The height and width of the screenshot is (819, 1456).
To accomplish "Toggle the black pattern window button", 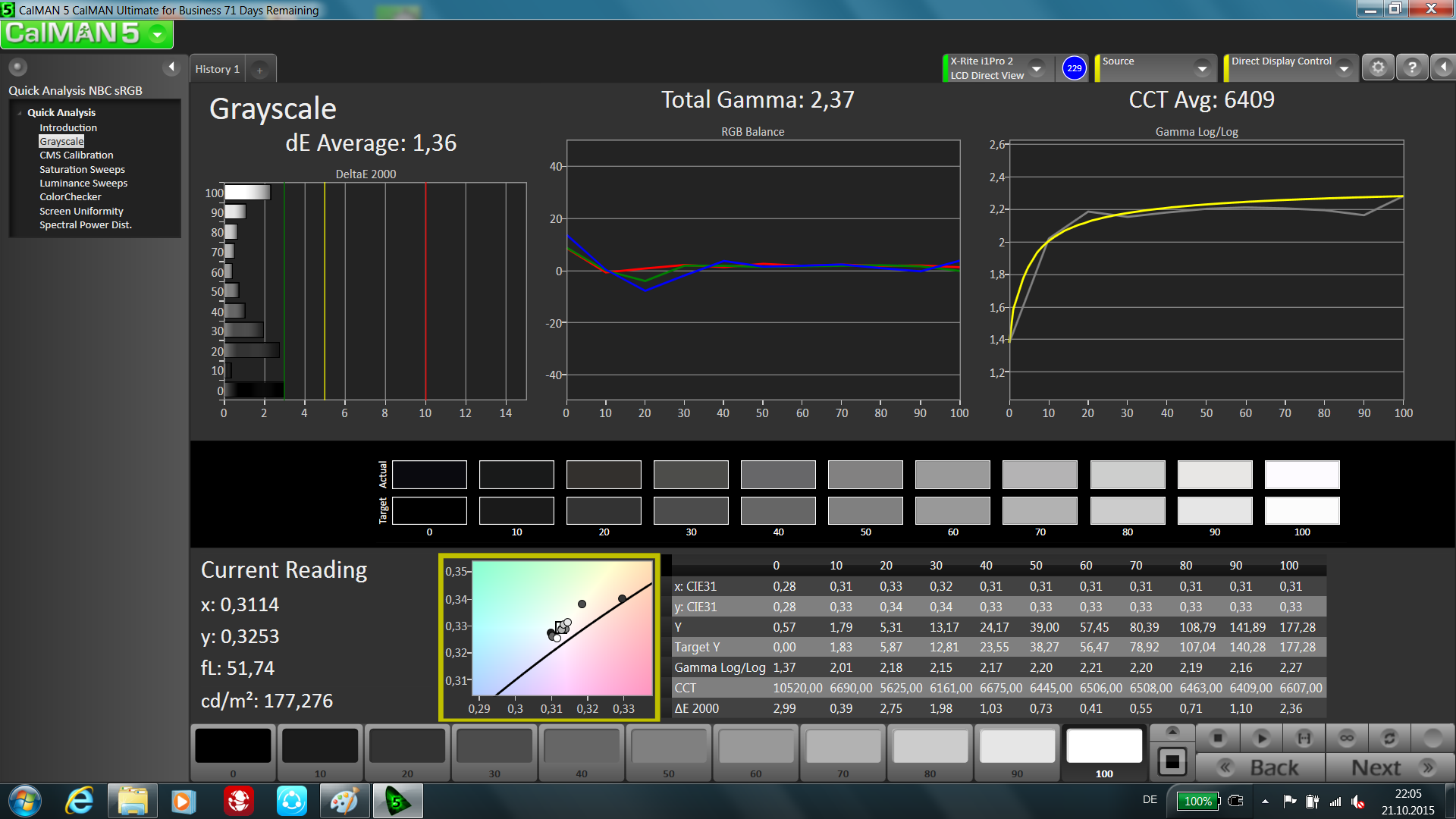I will (x=1172, y=761).
